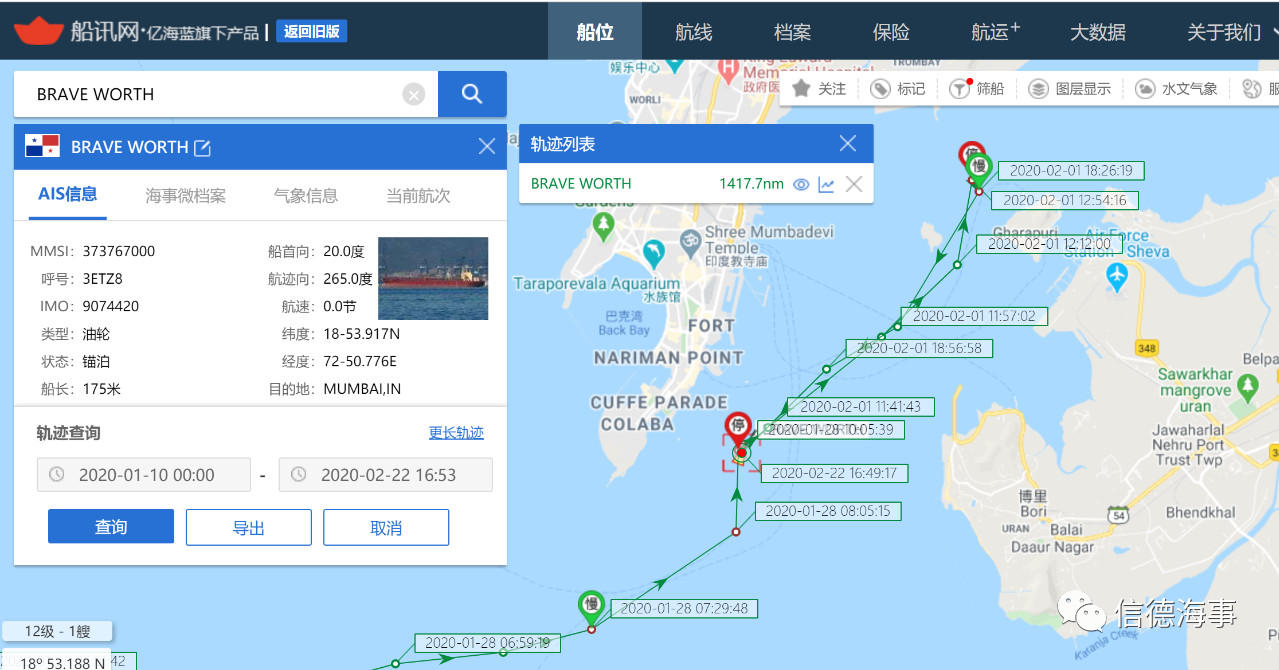Switch to the 海事微档案 tab
This screenshot has height=670, width=1279.
pyautogui.click(x=186, y=196)
